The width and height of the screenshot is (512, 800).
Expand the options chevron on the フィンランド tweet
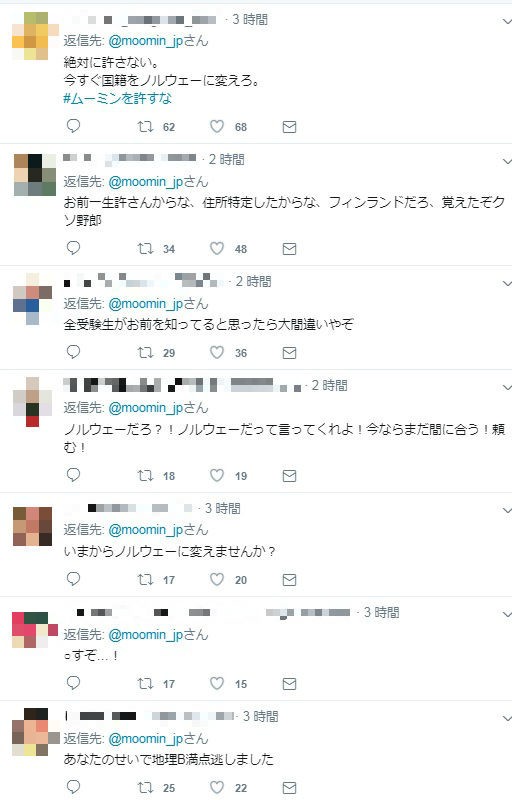click(x=506, y=161)
